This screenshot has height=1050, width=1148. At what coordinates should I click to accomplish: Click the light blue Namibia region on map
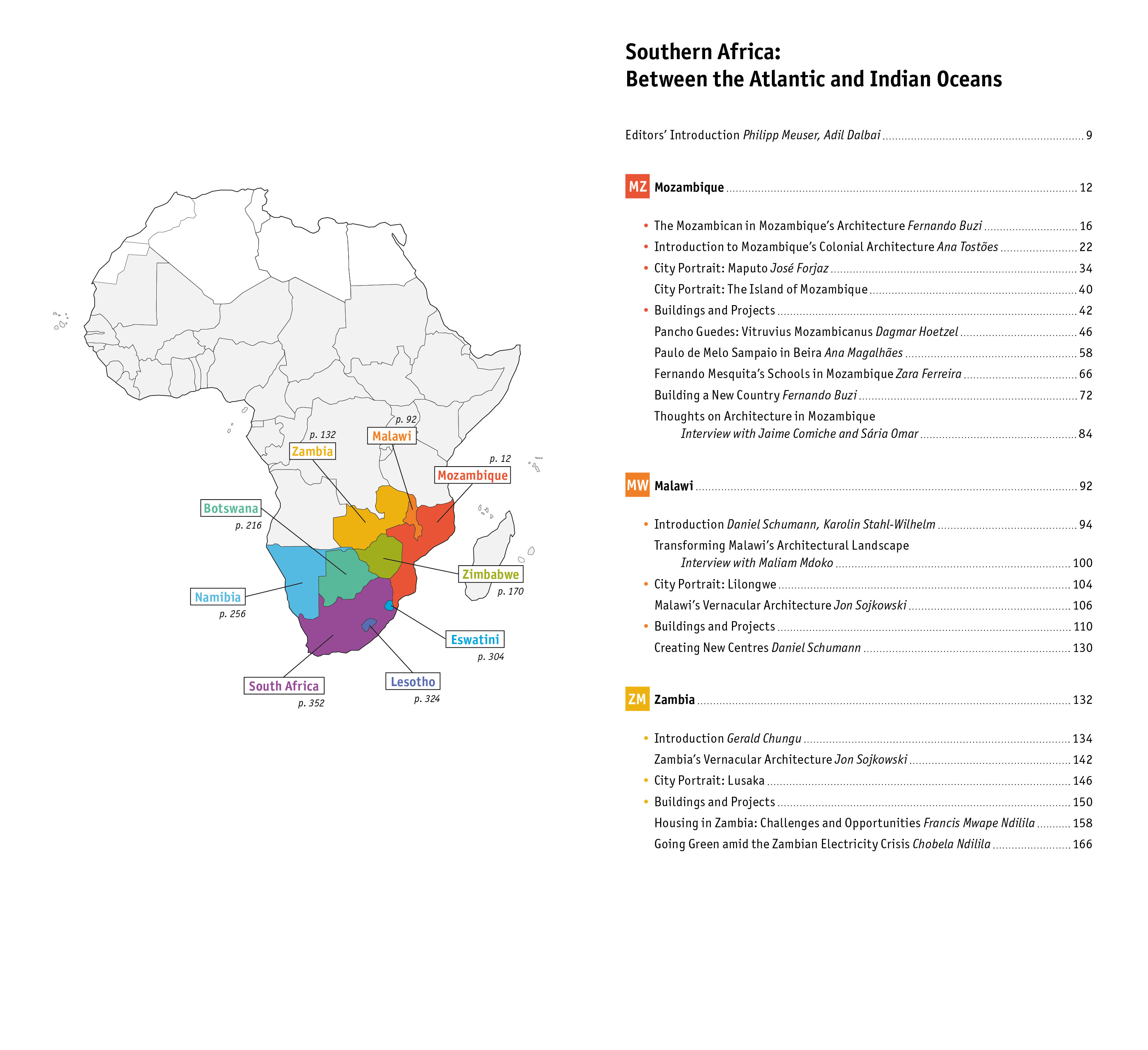point(296,575)
